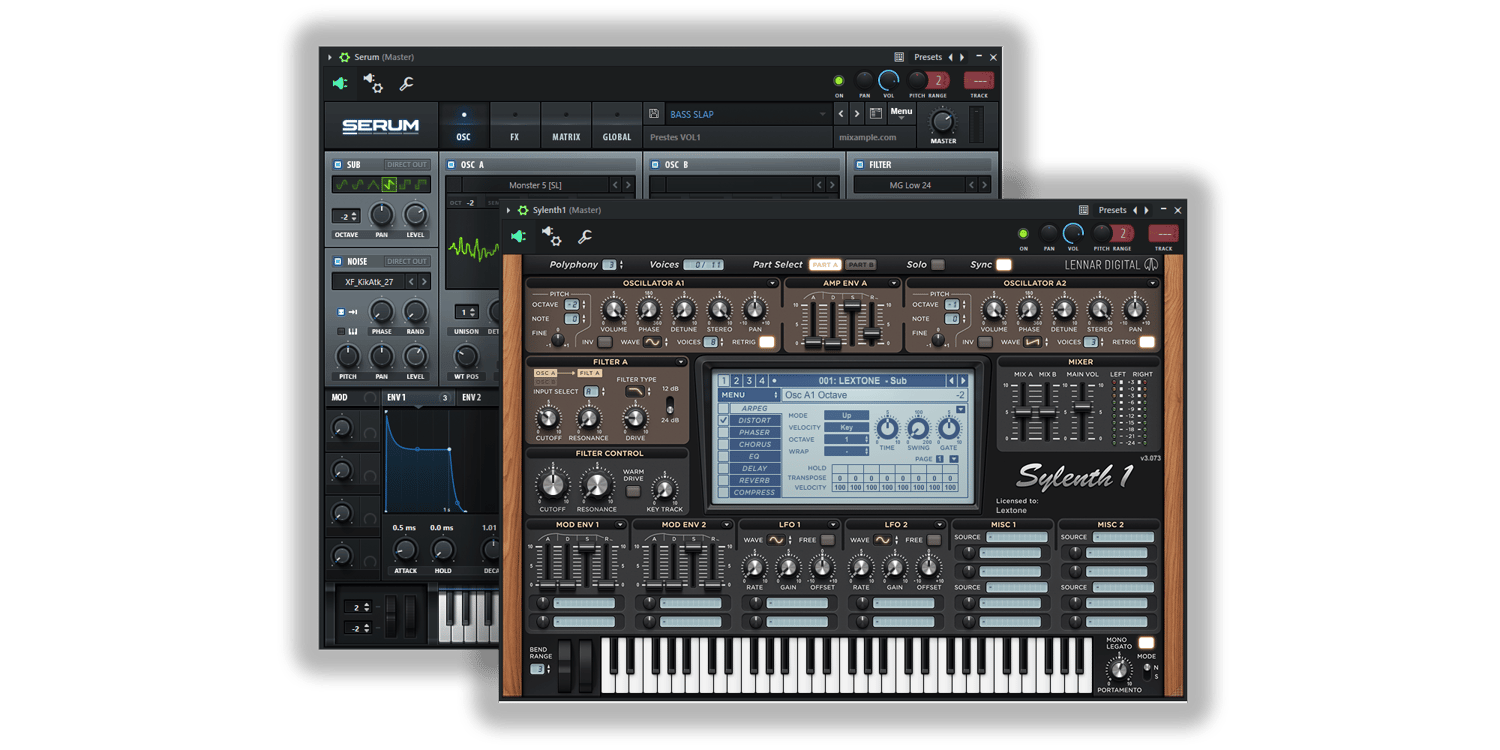The image size is (1500, 750).
Task: Select Serum OSC tab
Action: pos(464,126)
